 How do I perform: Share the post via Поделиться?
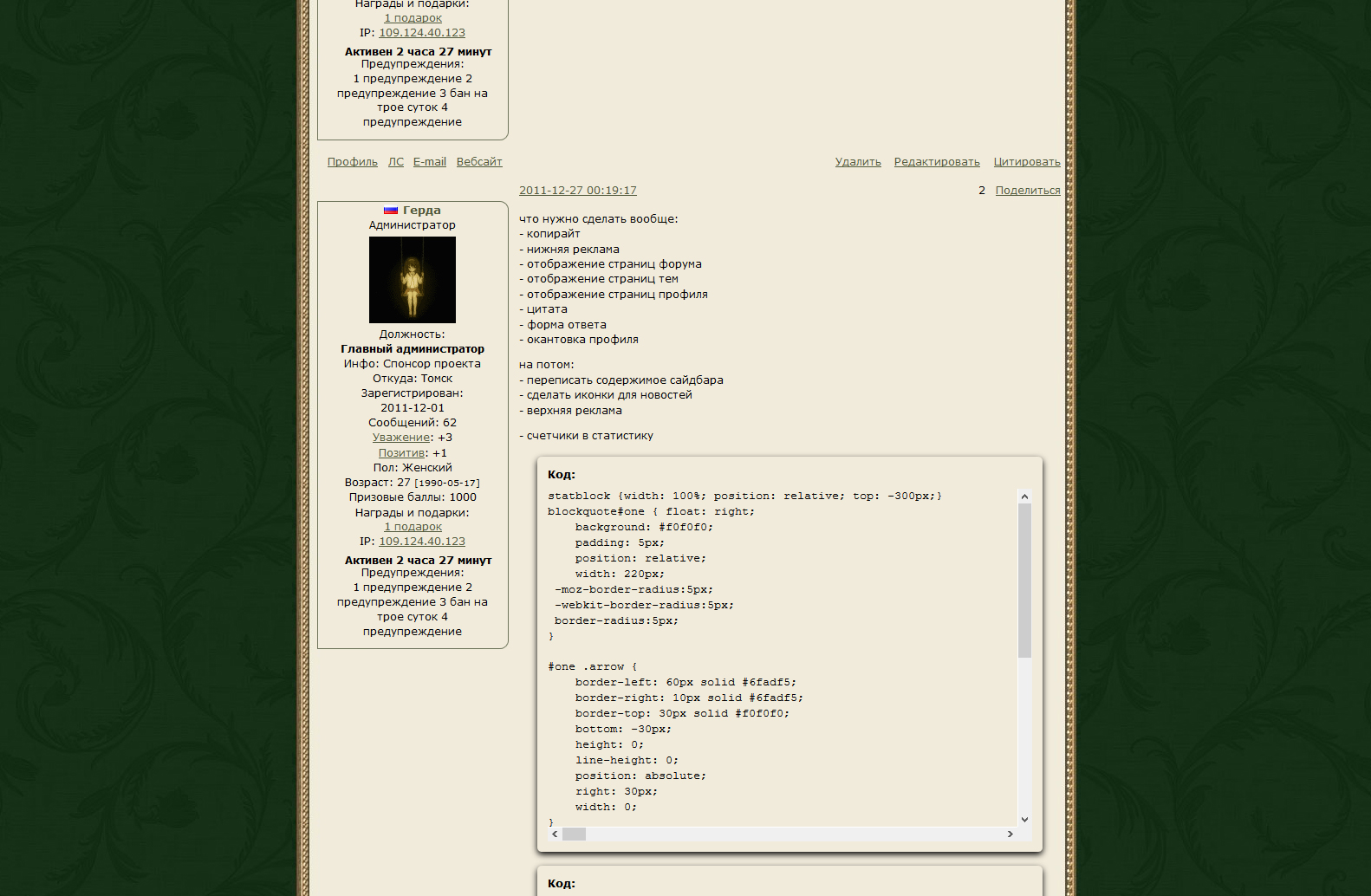(x=1027, y=191)
